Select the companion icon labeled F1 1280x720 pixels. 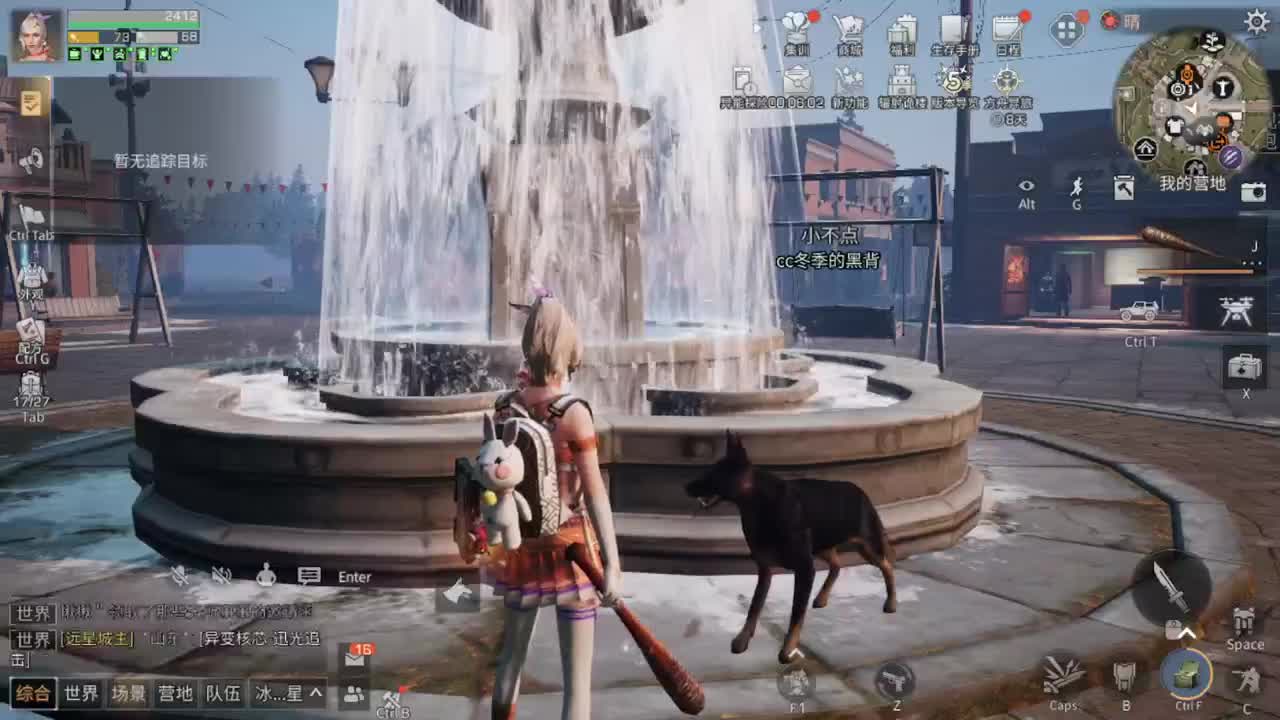[x=797, y=684]
